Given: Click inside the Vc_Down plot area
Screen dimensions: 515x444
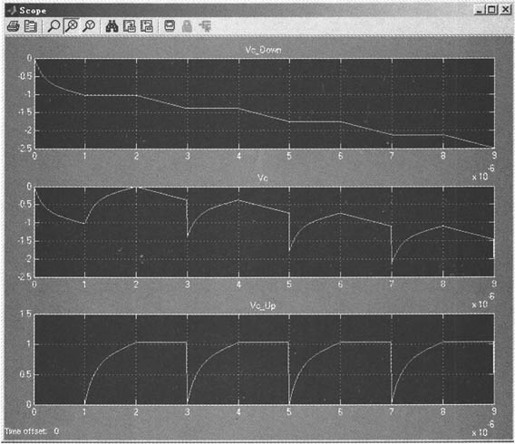Looking at the screenshot, I should pos(264,103).
